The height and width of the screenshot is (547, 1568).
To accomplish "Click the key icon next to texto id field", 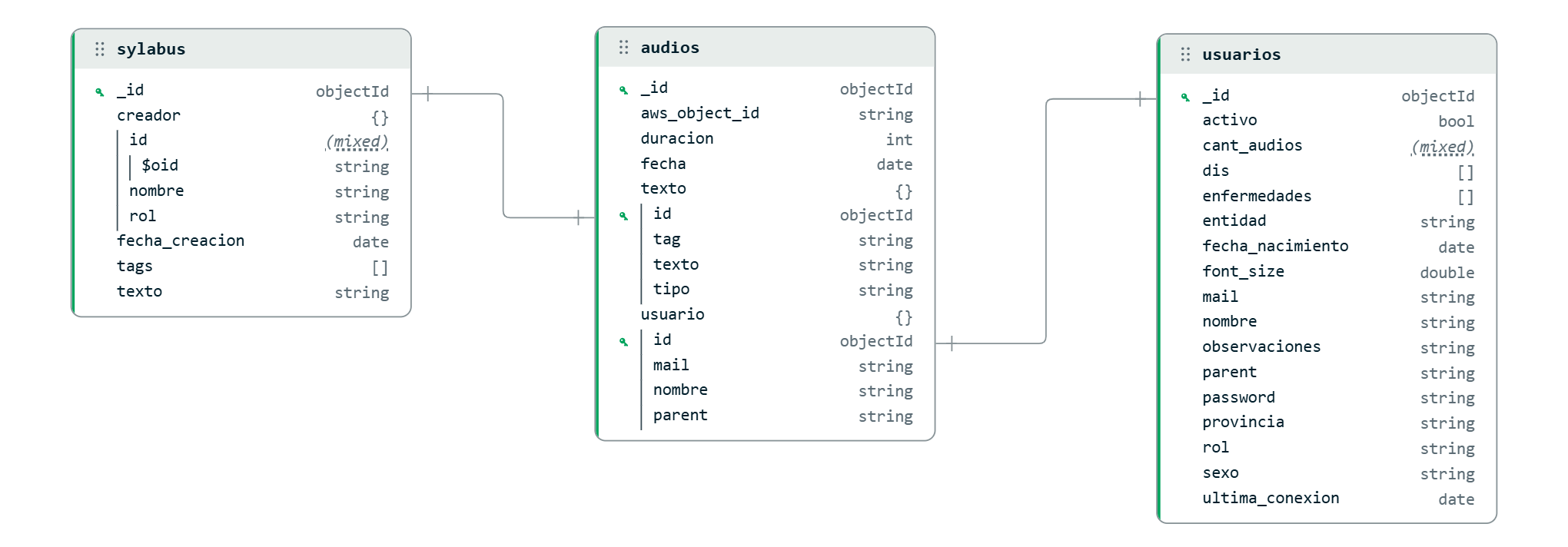I will coord(623,216).
